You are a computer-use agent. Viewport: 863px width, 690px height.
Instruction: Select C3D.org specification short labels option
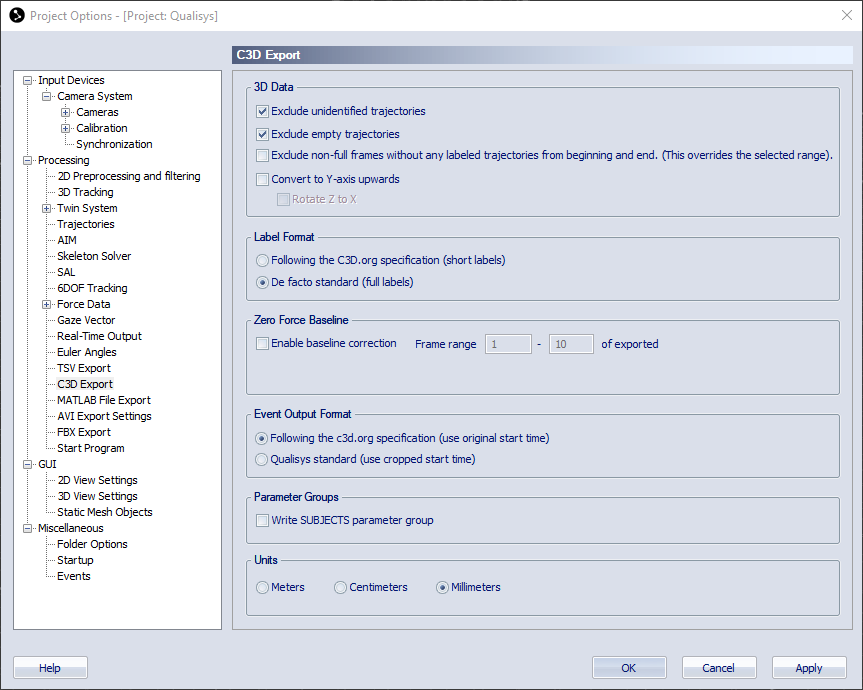(x=263, y=260)
